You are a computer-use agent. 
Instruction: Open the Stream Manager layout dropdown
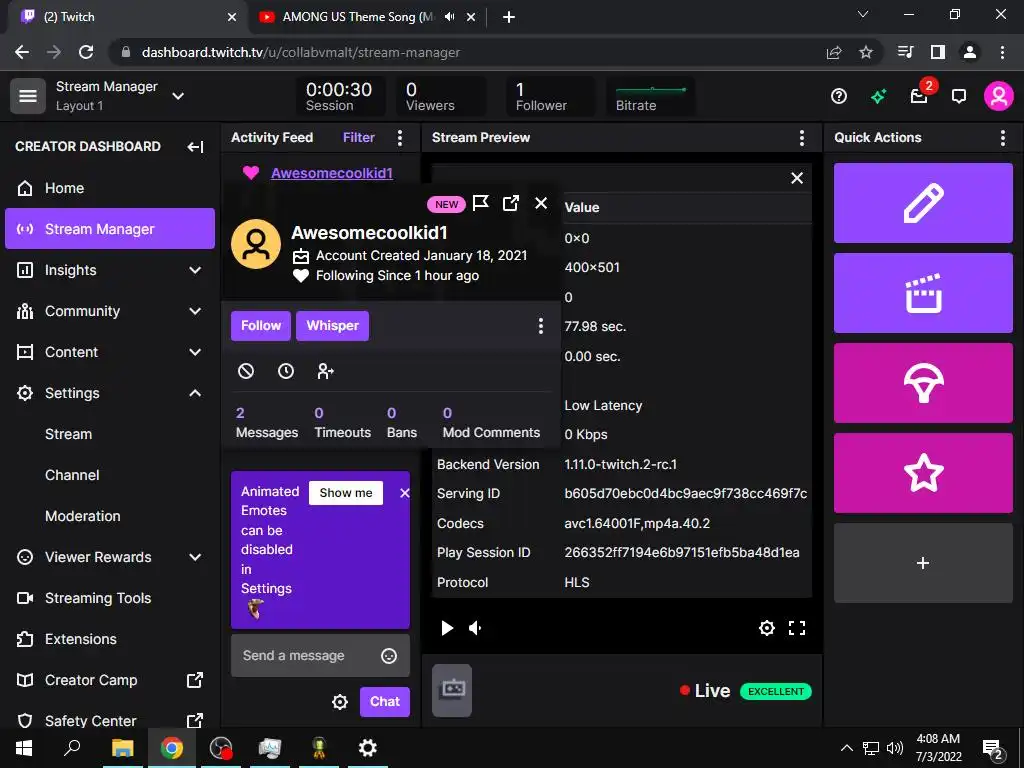[178, 96]
